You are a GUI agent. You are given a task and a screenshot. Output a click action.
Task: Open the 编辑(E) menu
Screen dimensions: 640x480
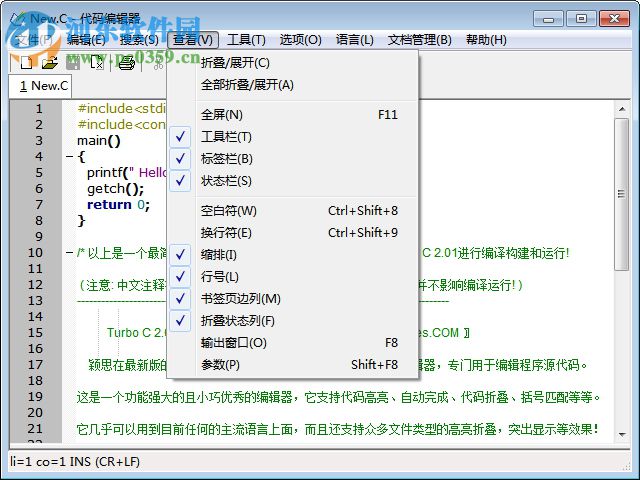click(x=86, y=40)
